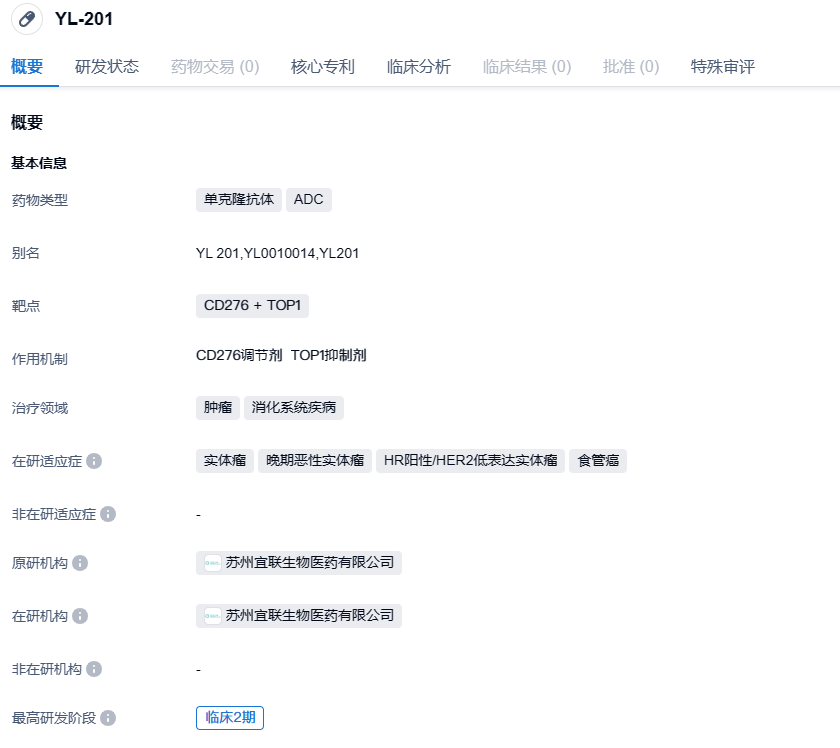Viewport: 840px width, 748px height.
Task: Open the 特殊审评 tab
Action: [723, 67]
